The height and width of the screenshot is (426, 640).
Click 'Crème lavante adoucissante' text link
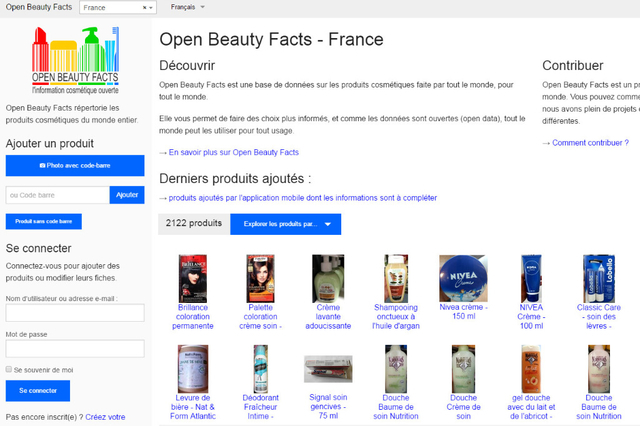point(328,317)
